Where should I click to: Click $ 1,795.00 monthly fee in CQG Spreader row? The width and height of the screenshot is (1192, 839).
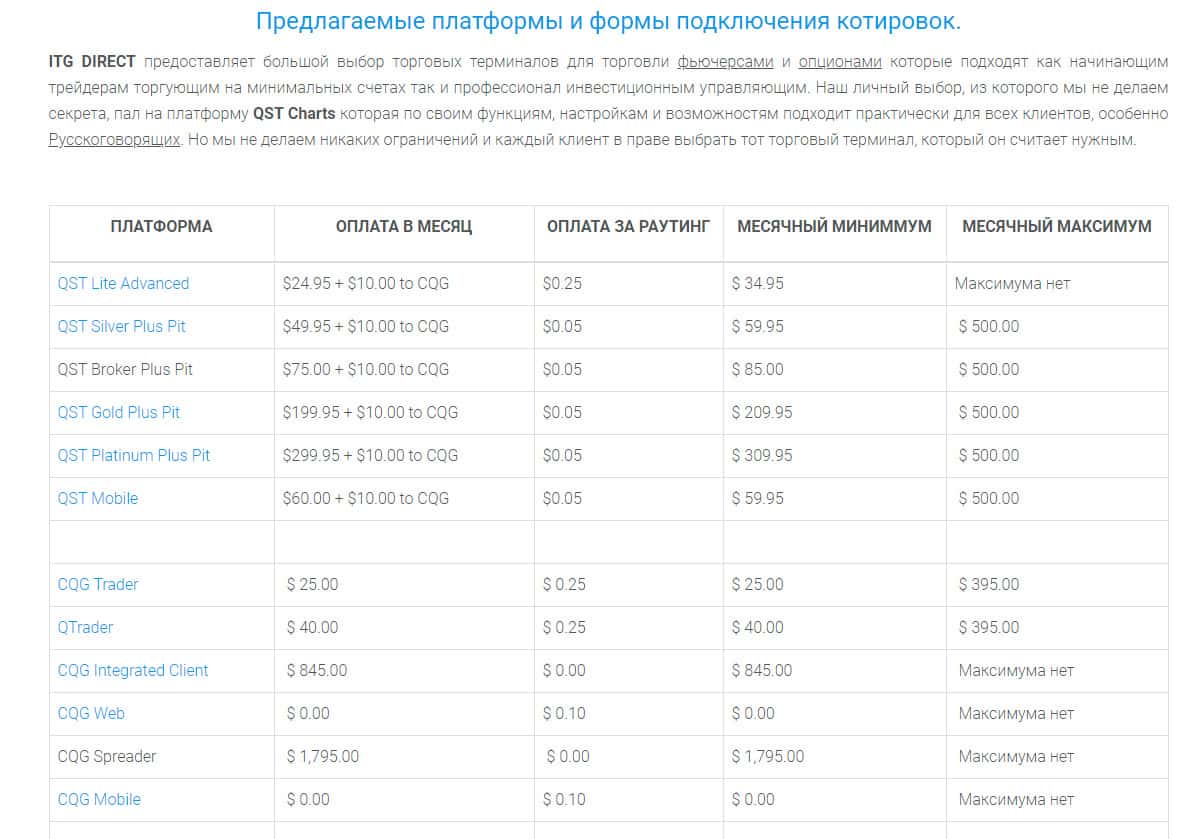click(x=323, y=756)
